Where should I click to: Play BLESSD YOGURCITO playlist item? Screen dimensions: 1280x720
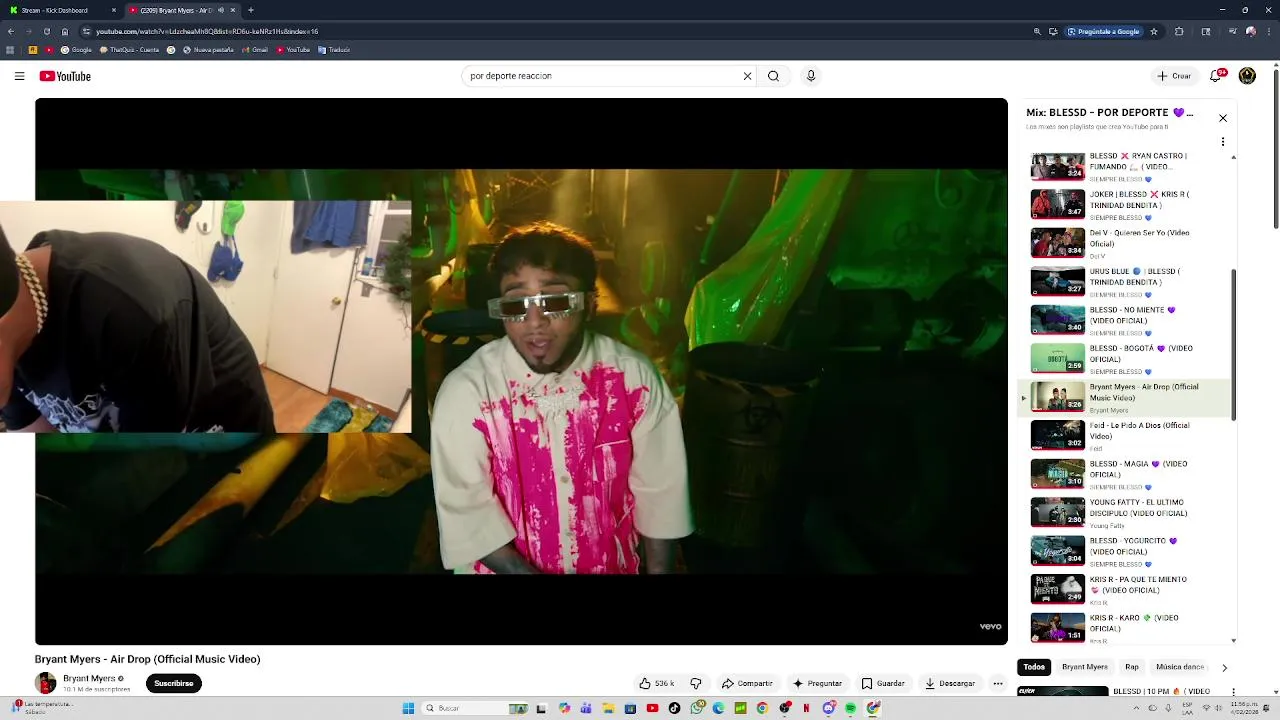point(1124,551)
